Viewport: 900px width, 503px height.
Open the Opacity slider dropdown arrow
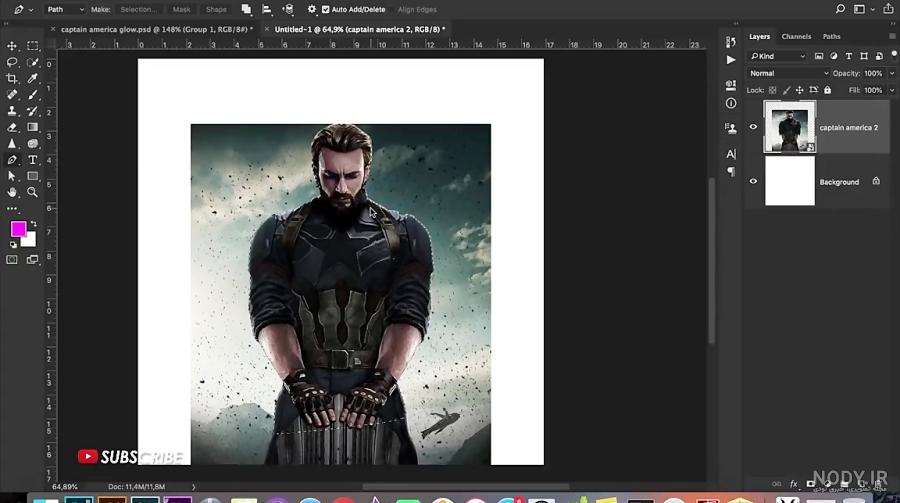pyautogui.click(x=892, y=73)
